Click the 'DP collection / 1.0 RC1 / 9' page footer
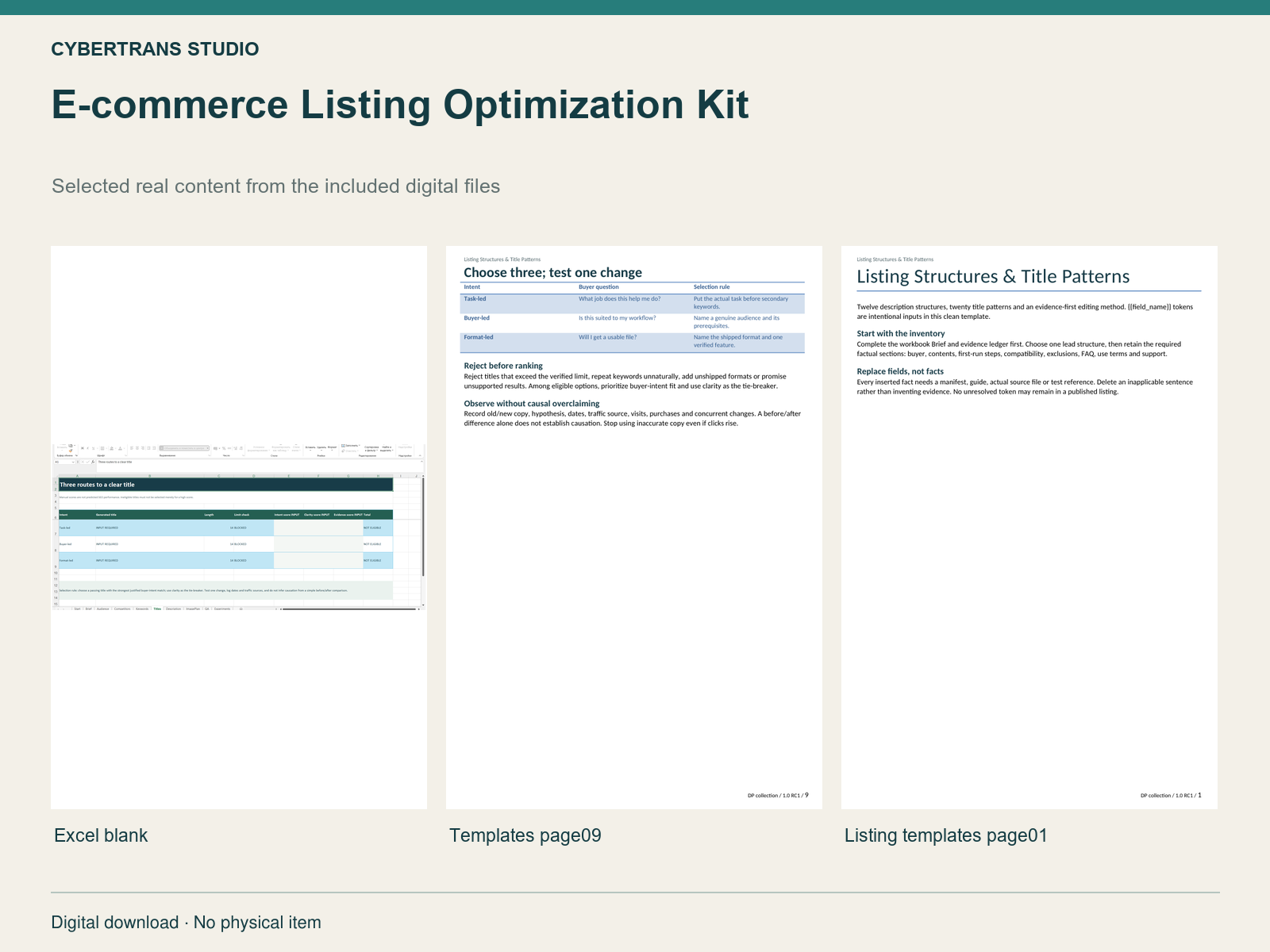This screenshot has width=1270, height=952. coord(778,795)
